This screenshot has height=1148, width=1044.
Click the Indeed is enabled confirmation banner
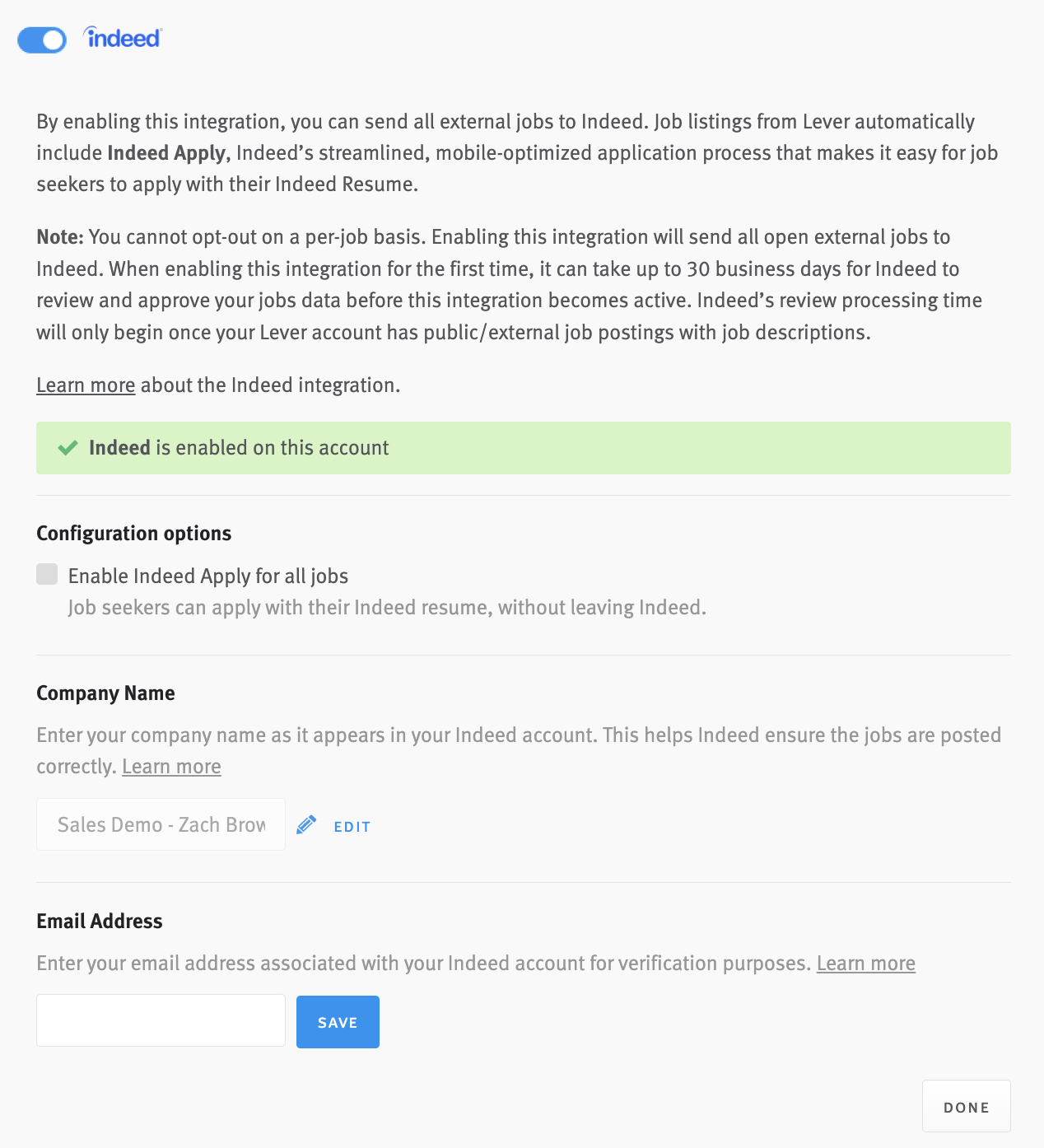pyautogui.click(x=523, y=448)
